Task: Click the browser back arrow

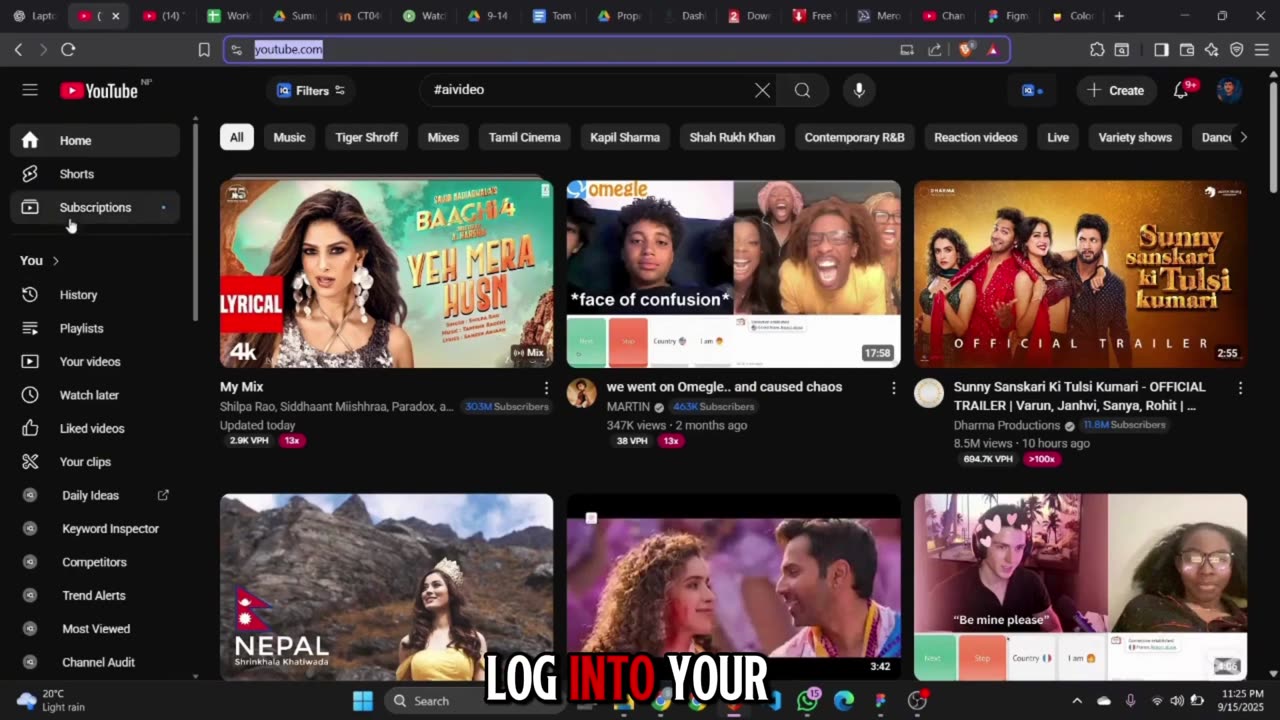Action: [x=18, y=49]
